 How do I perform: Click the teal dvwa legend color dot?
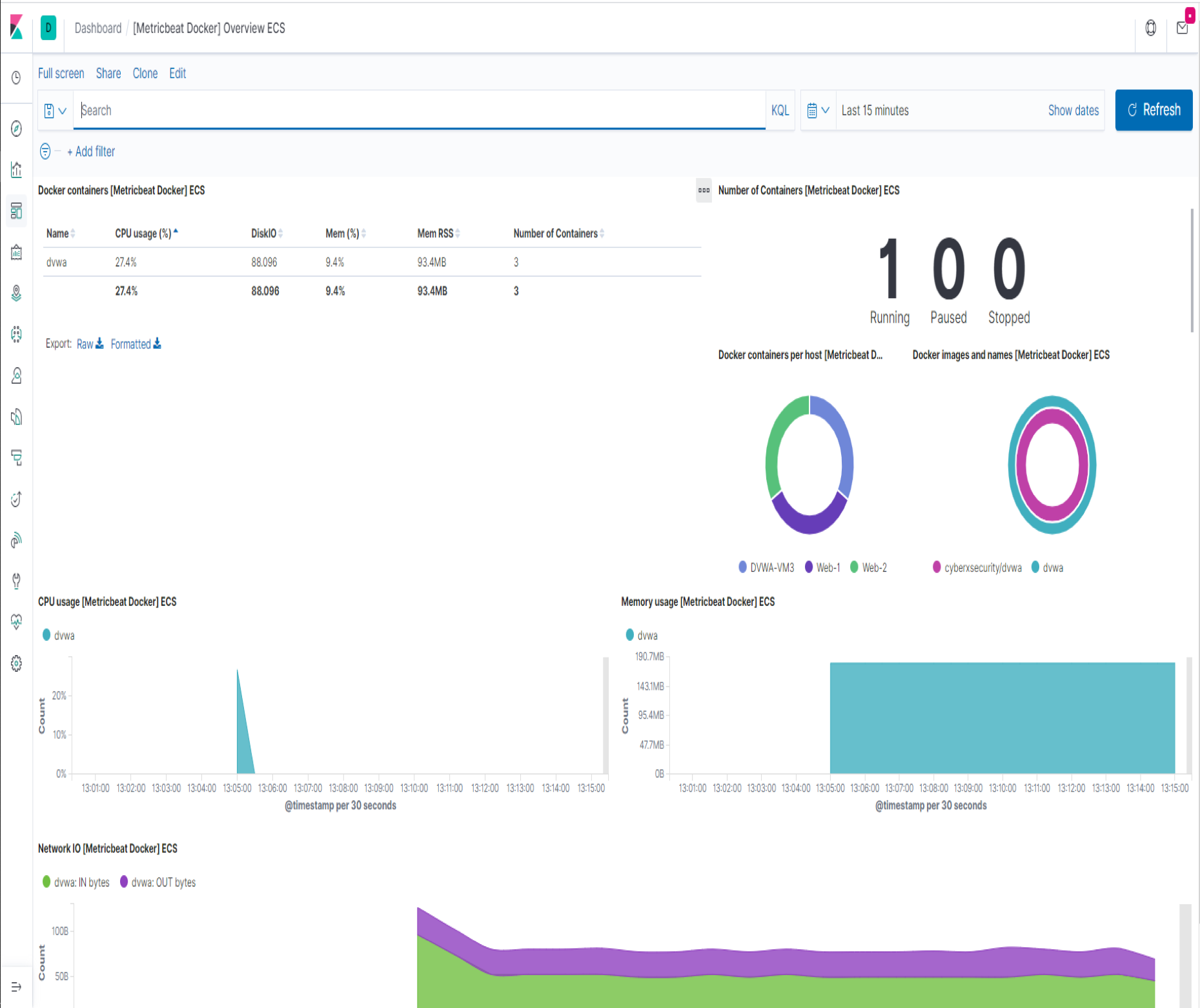pos(45,635)
